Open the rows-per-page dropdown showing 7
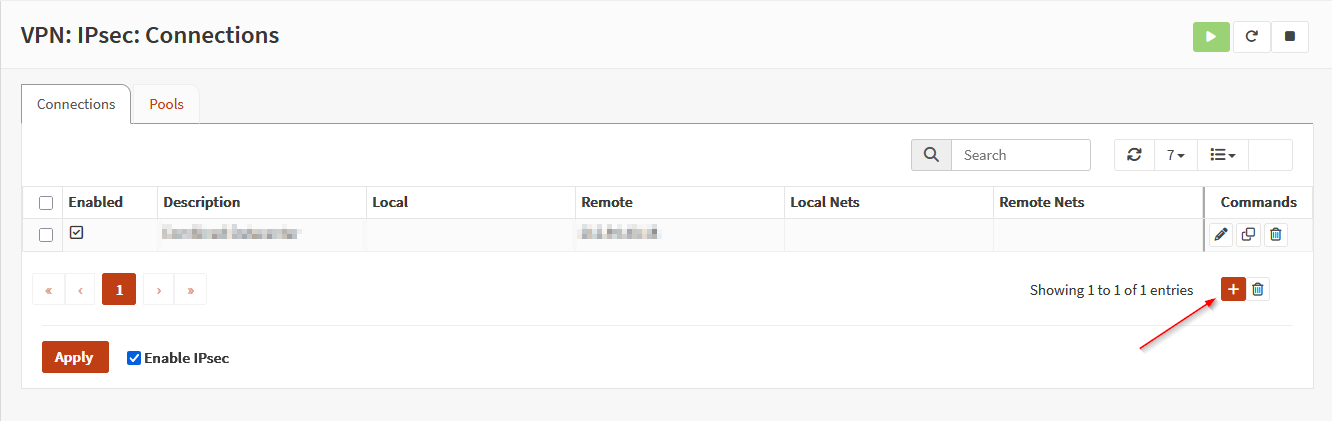The width and height of the screenshot is (1332, 421). click(x=1175, y=155)
